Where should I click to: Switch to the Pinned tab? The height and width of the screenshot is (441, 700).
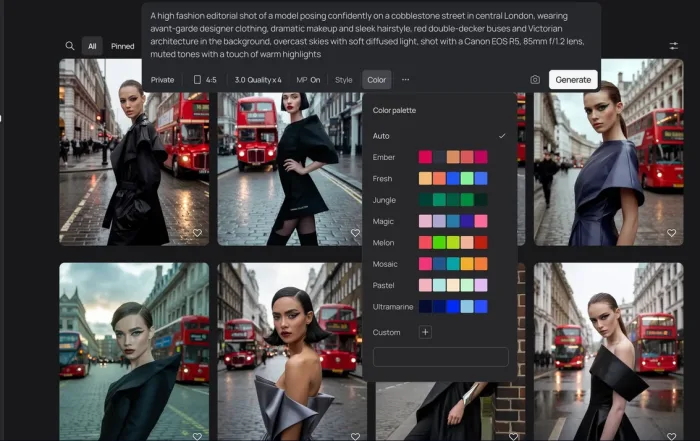coord(122,46)
